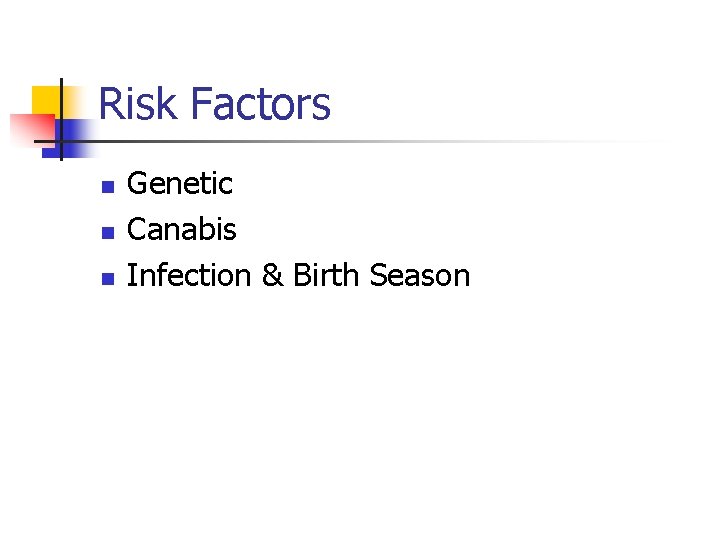
Task: Click the empty white area below the bullets
Action: [x=360, y=420]
